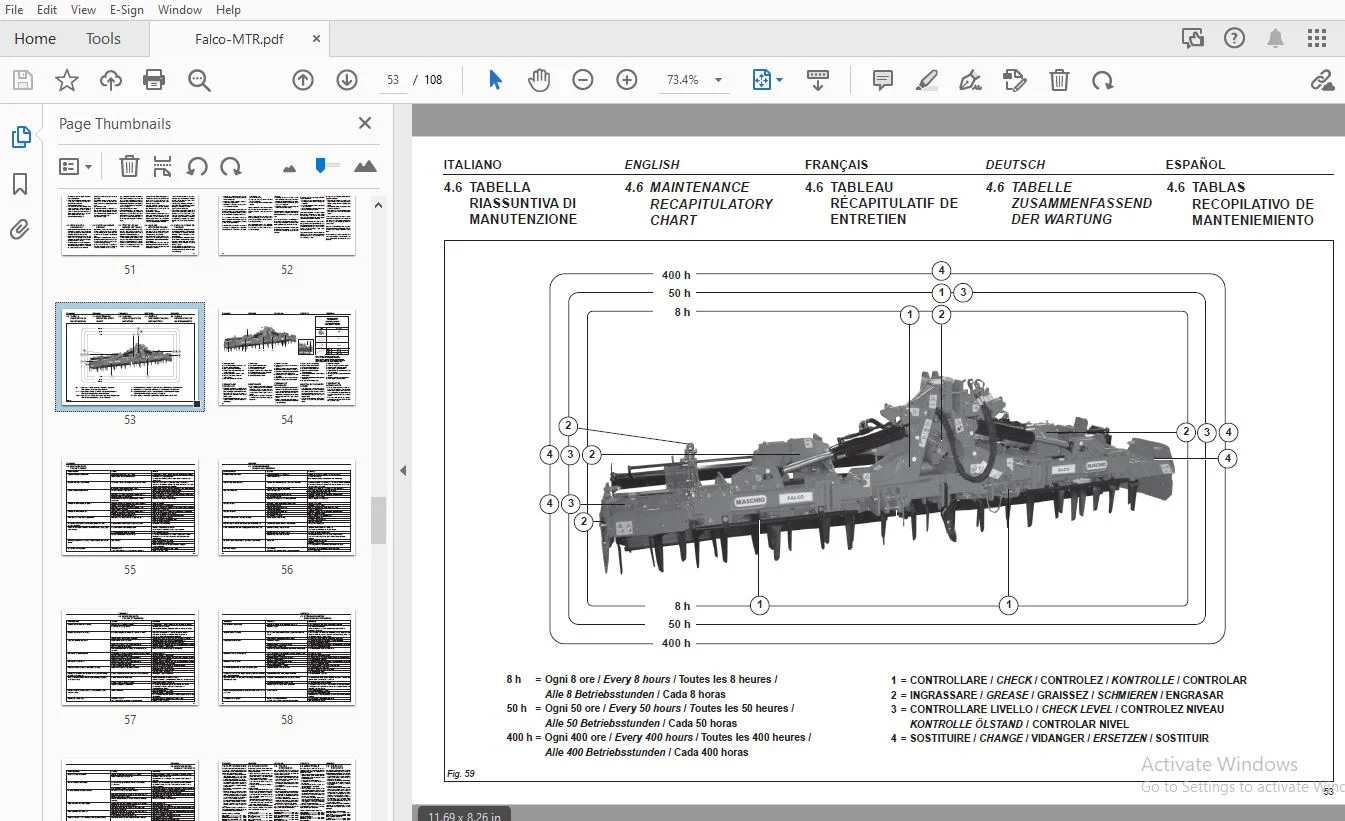Image resolution: width=1345 pixels, height=821 pixels.
Task: Switch to the Tools tab
Action: click(x=103, y=39)
